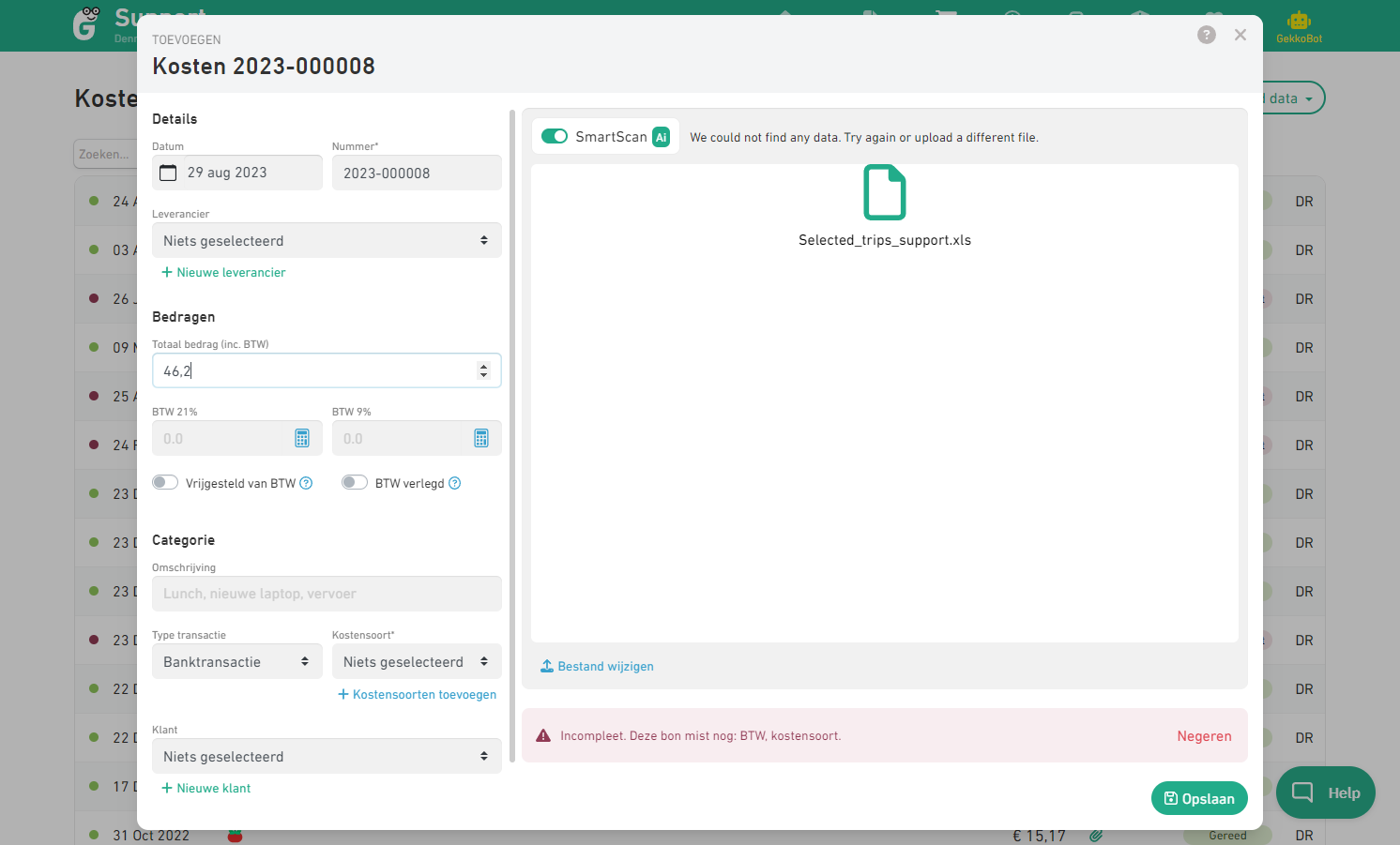Open info tooltip for BTW verlegd
The height and width of the screenshot is (845, 1400).
coord(455,483)
